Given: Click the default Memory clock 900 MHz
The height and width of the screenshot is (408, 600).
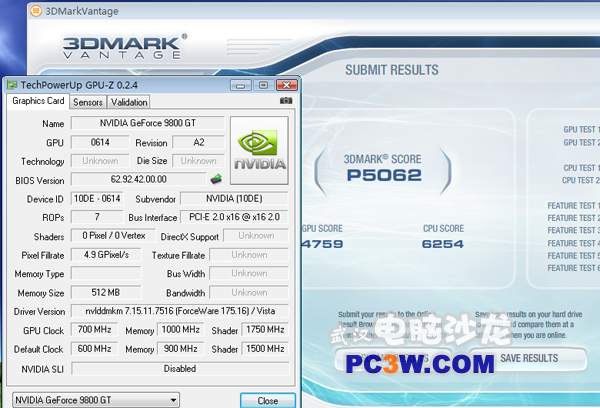Looking at the screenshot, I should coord(180,349).
